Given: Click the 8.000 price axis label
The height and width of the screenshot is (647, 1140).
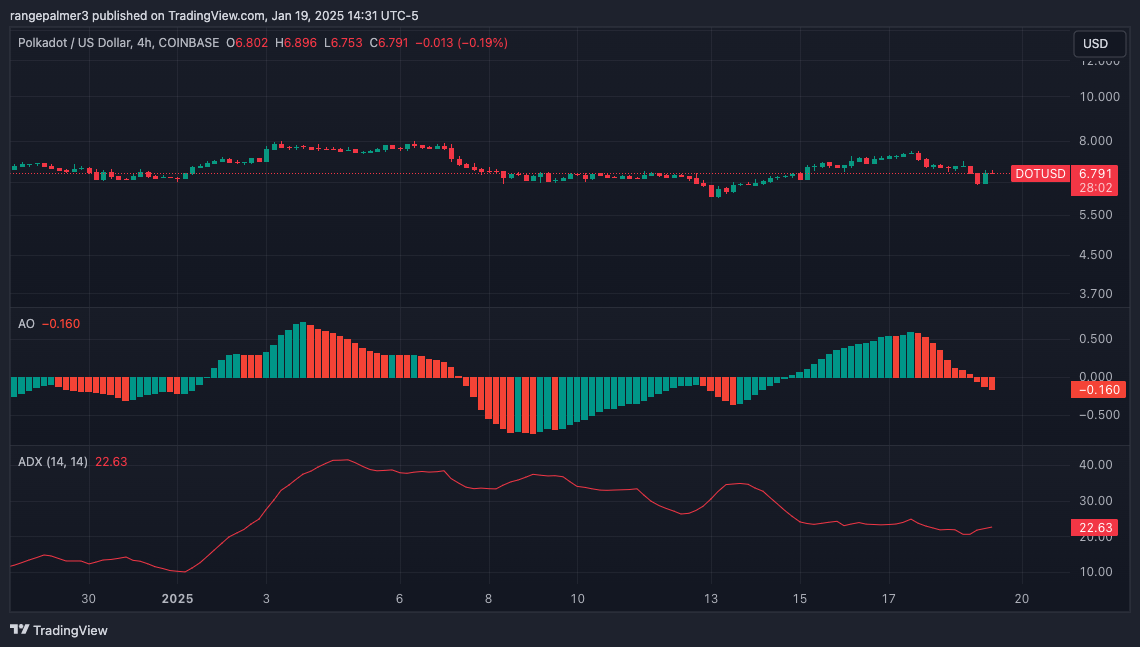Looking at the screenshot, I should click(x=1095, y=141).
